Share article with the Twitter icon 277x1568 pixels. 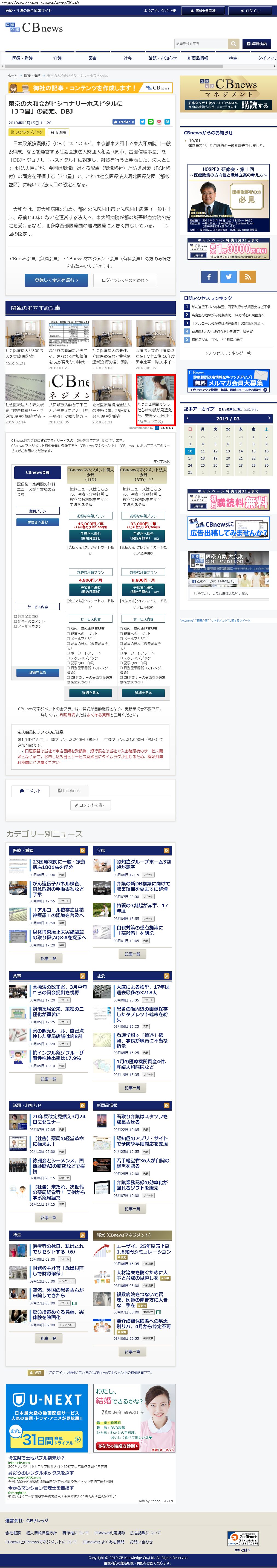[x=142, y=122]
